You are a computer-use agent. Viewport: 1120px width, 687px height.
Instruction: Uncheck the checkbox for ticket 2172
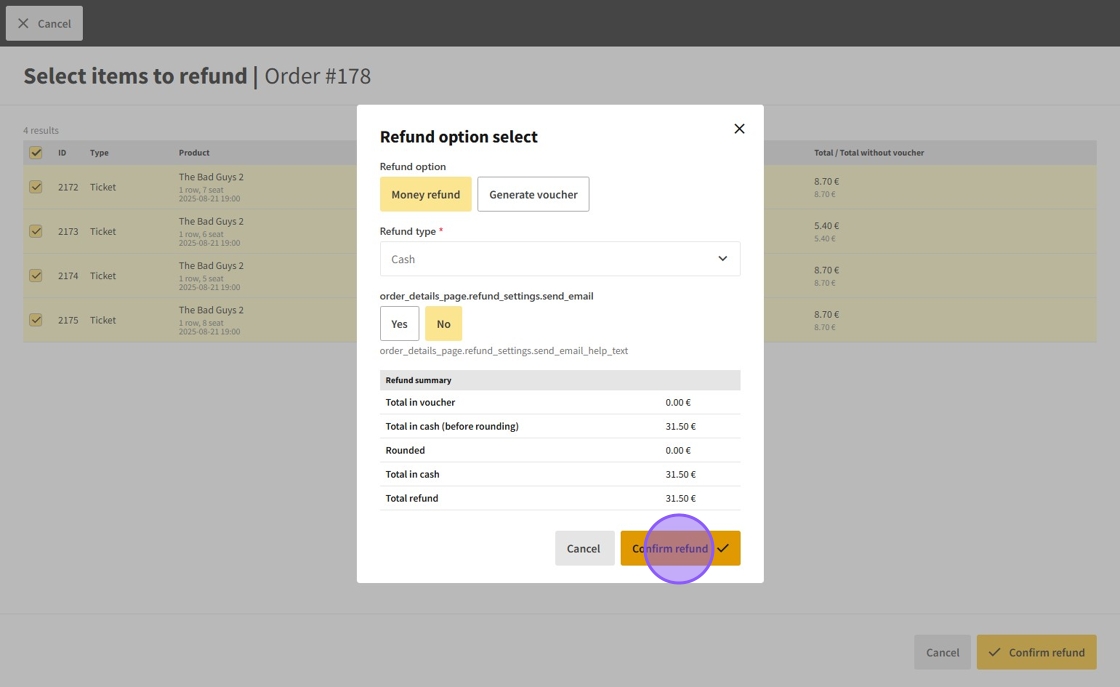36,187
